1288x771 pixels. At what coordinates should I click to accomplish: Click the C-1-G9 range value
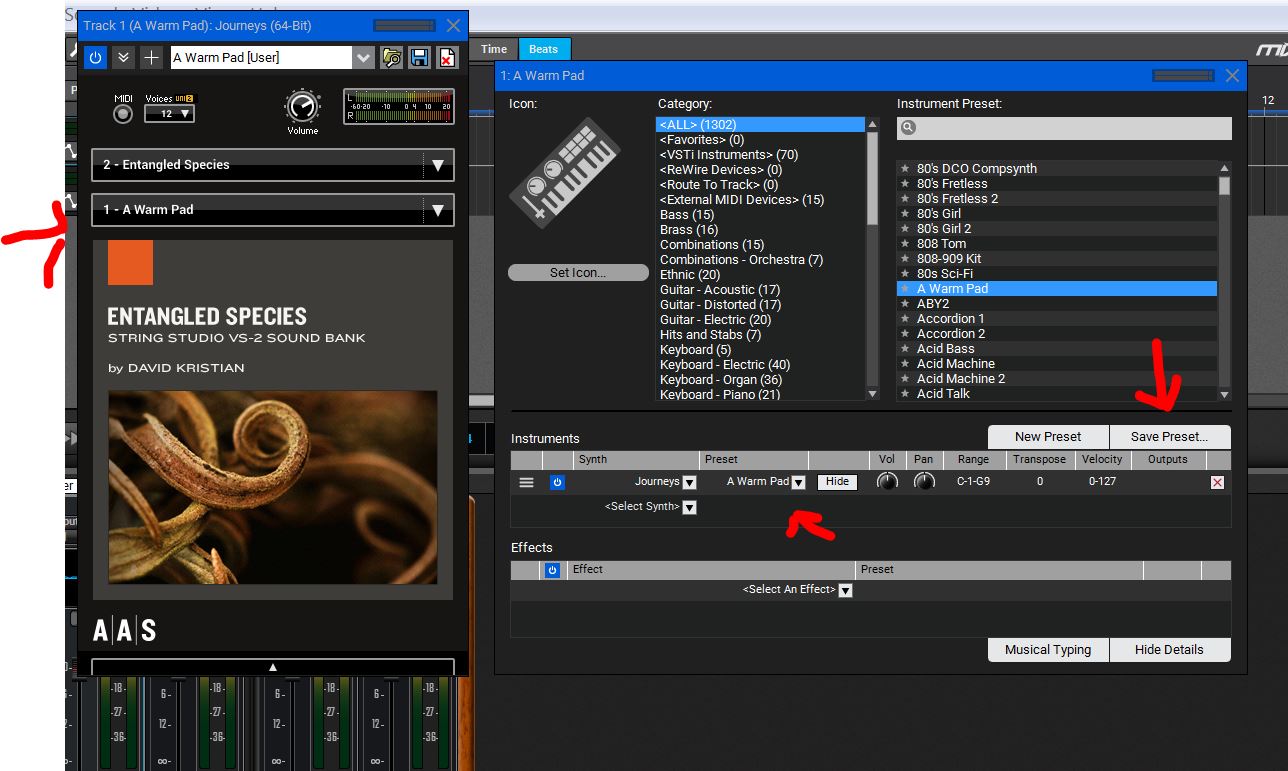973,482
